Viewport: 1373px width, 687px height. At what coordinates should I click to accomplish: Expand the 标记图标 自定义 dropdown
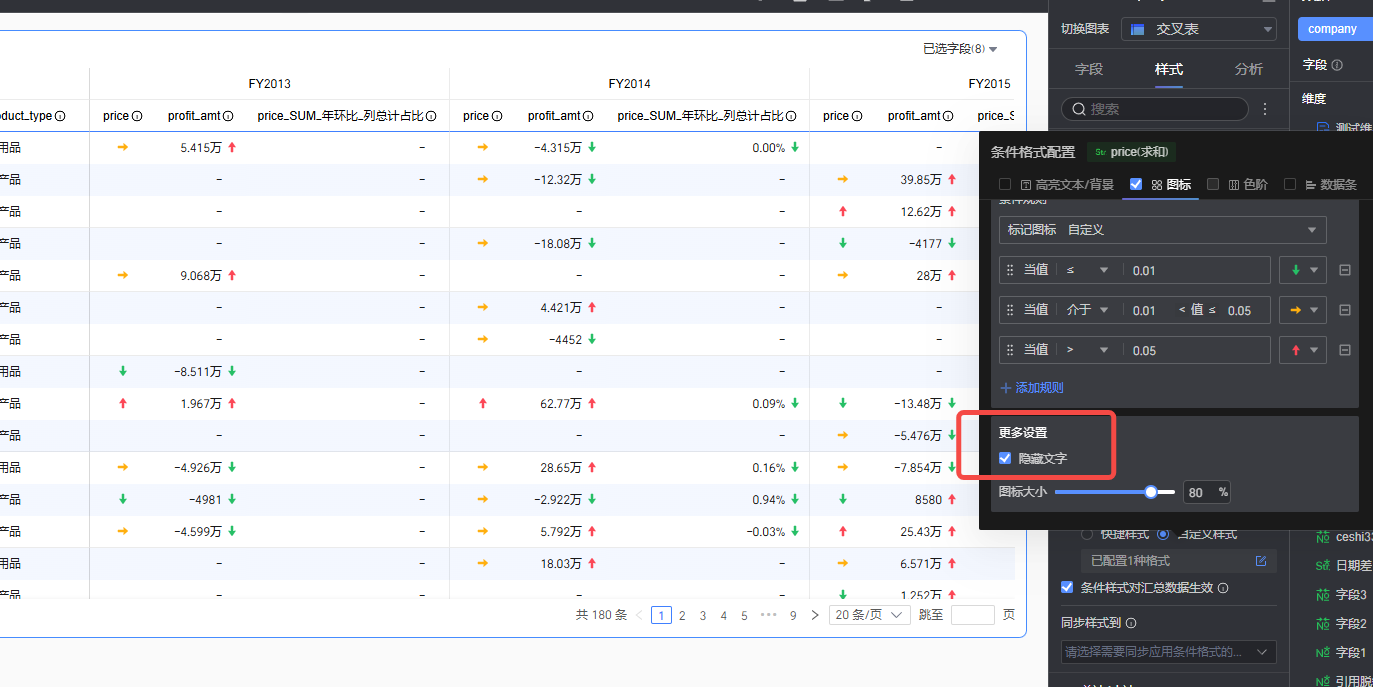pos(1162,230)
